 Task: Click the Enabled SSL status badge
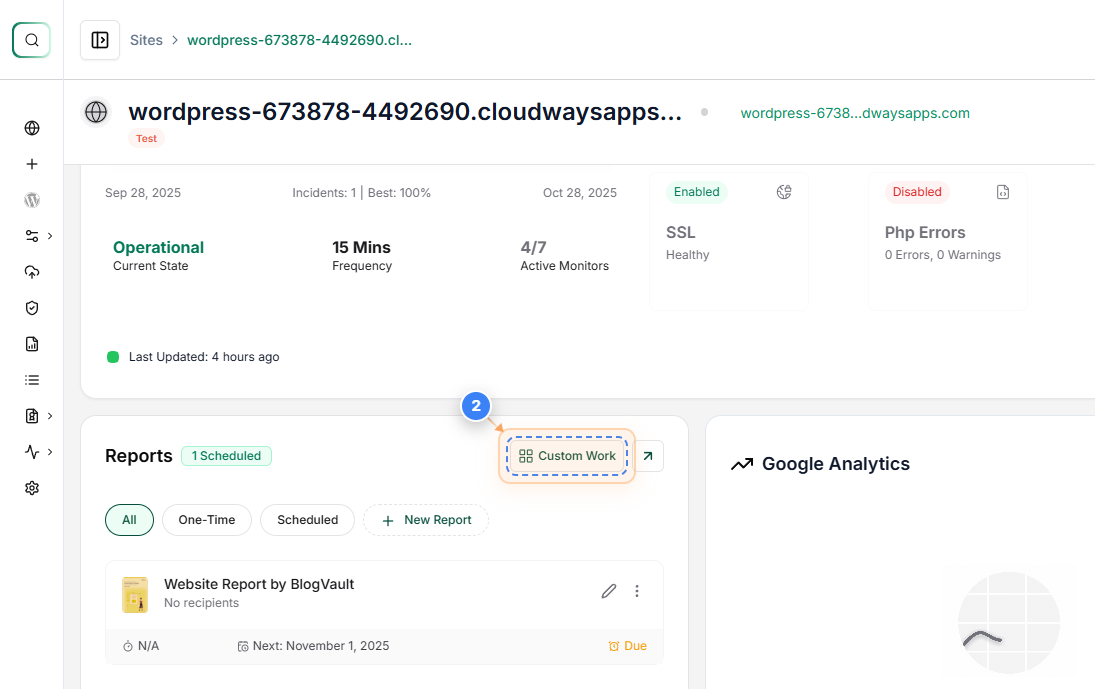[696, 192]
